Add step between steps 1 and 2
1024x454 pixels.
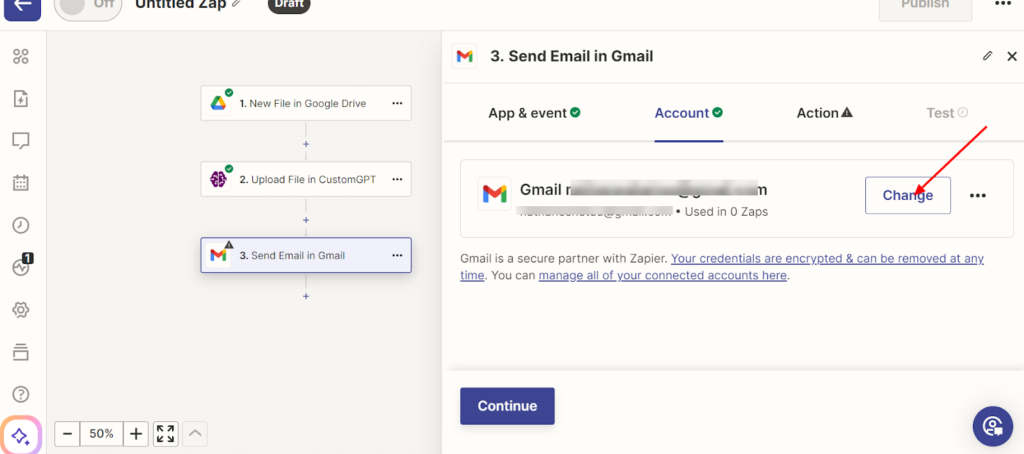[306, 144]
